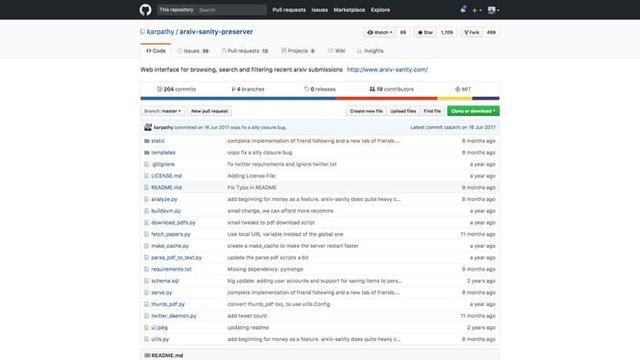Viewport: 640px width, 360px height.
Task: Open the Branch: master dropdown
Action: pos(162,111)
